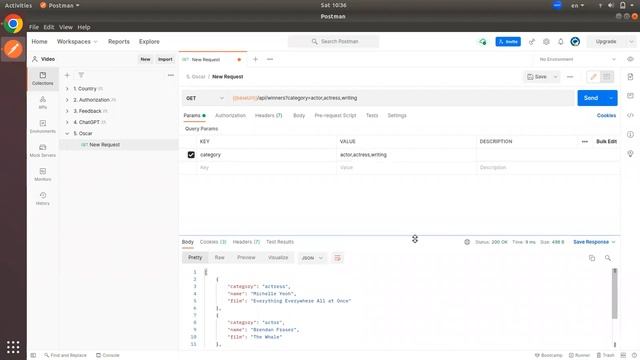Screen dimensions: 640x360
Task: Switch to the request Body tab
Action: pyautogui.click(x=299, y=116)
